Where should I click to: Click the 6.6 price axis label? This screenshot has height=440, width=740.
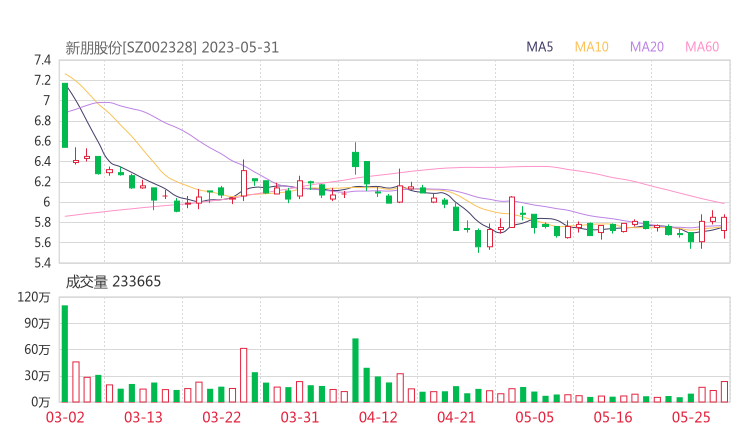click(42, 141)
